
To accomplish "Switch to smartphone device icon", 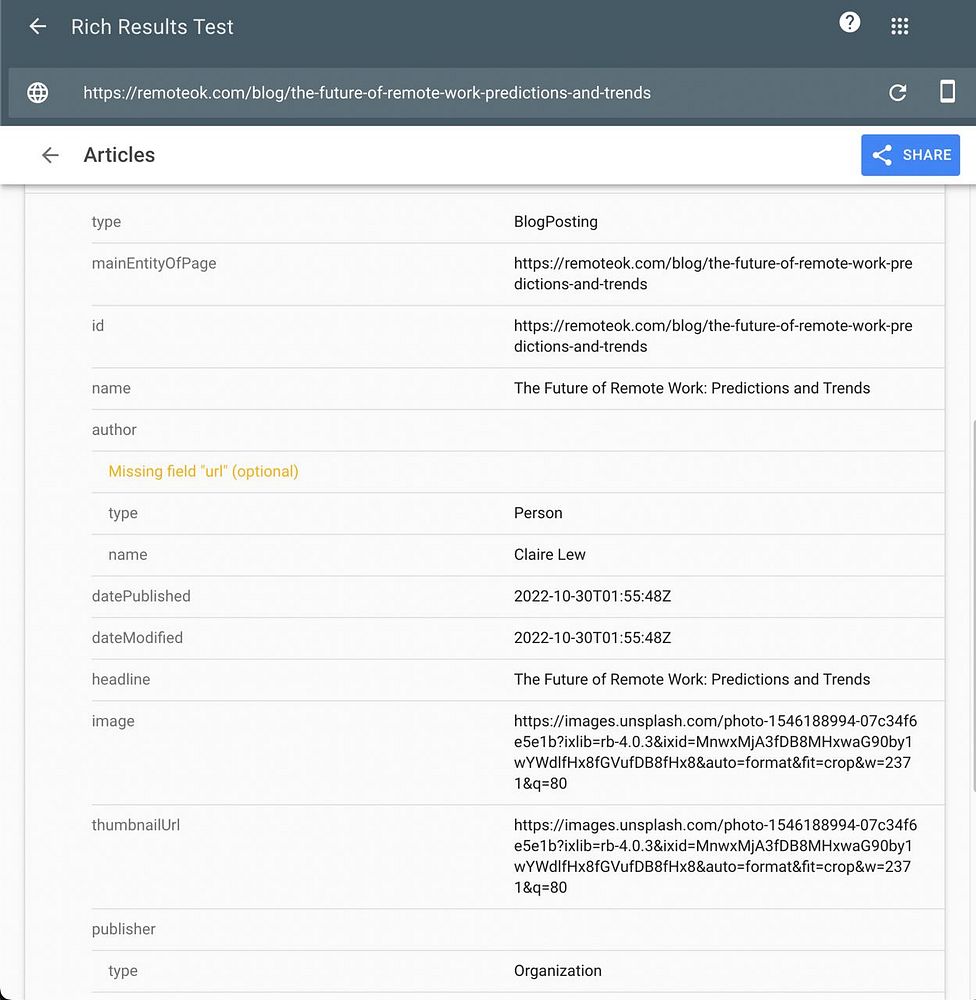I will pyautogui.click(x=948, y=92).
